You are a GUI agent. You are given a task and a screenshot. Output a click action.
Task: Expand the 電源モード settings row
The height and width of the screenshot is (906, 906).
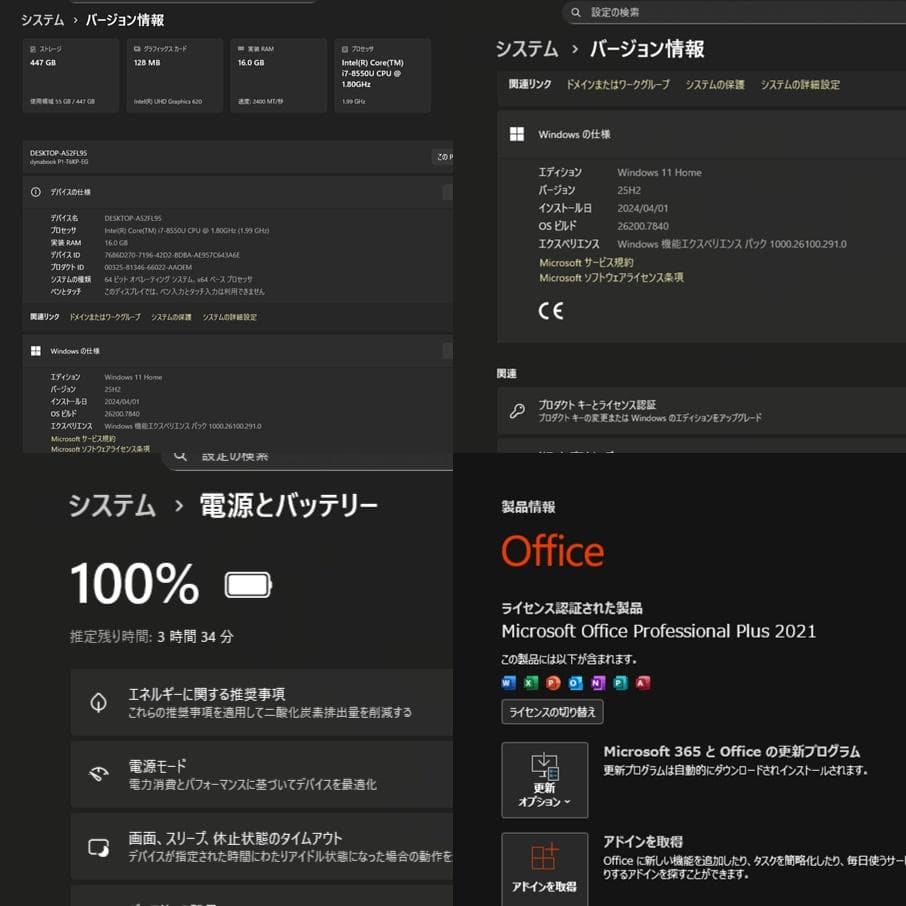pos(262,774)
